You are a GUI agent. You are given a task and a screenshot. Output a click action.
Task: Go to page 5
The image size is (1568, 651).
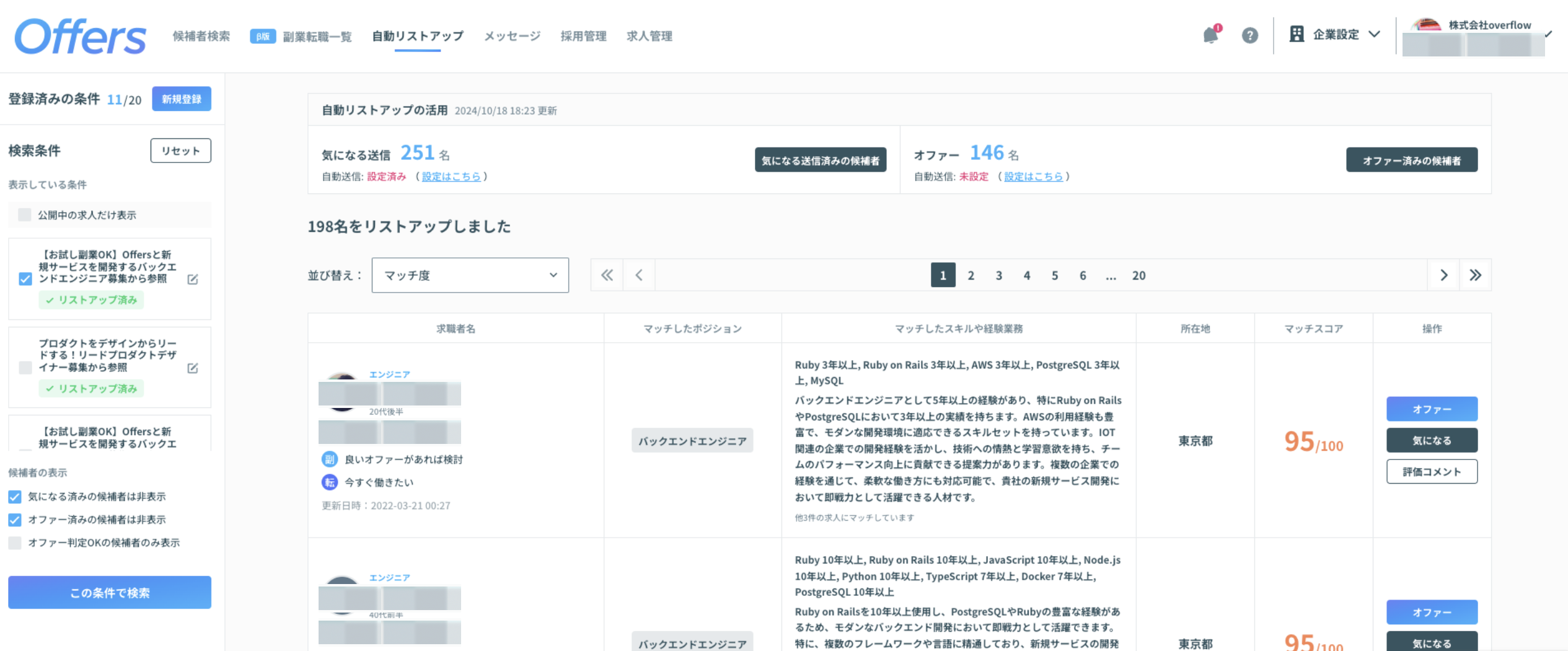(x=1055, y=275)
